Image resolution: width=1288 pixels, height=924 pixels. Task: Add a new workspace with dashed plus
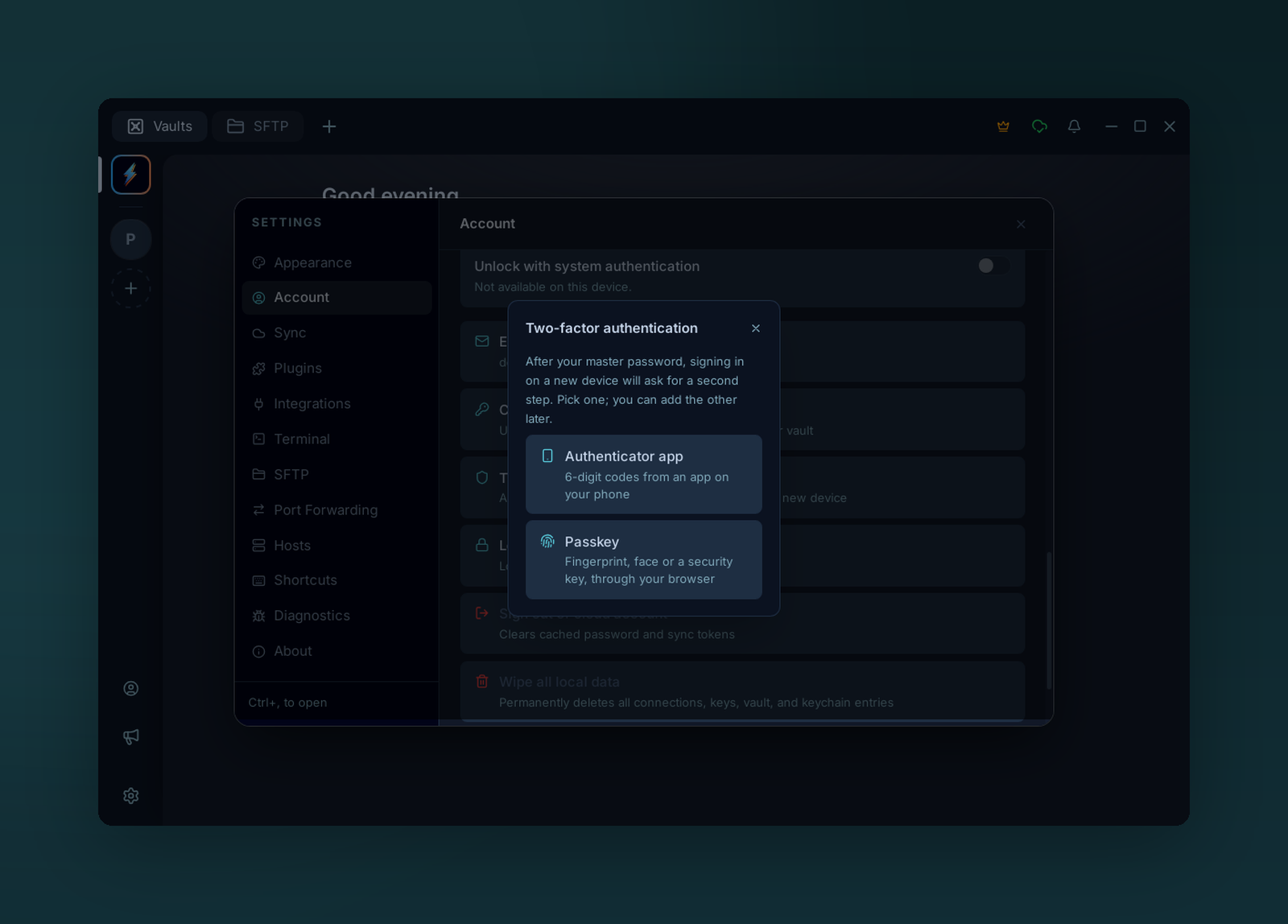click(131, 288)
